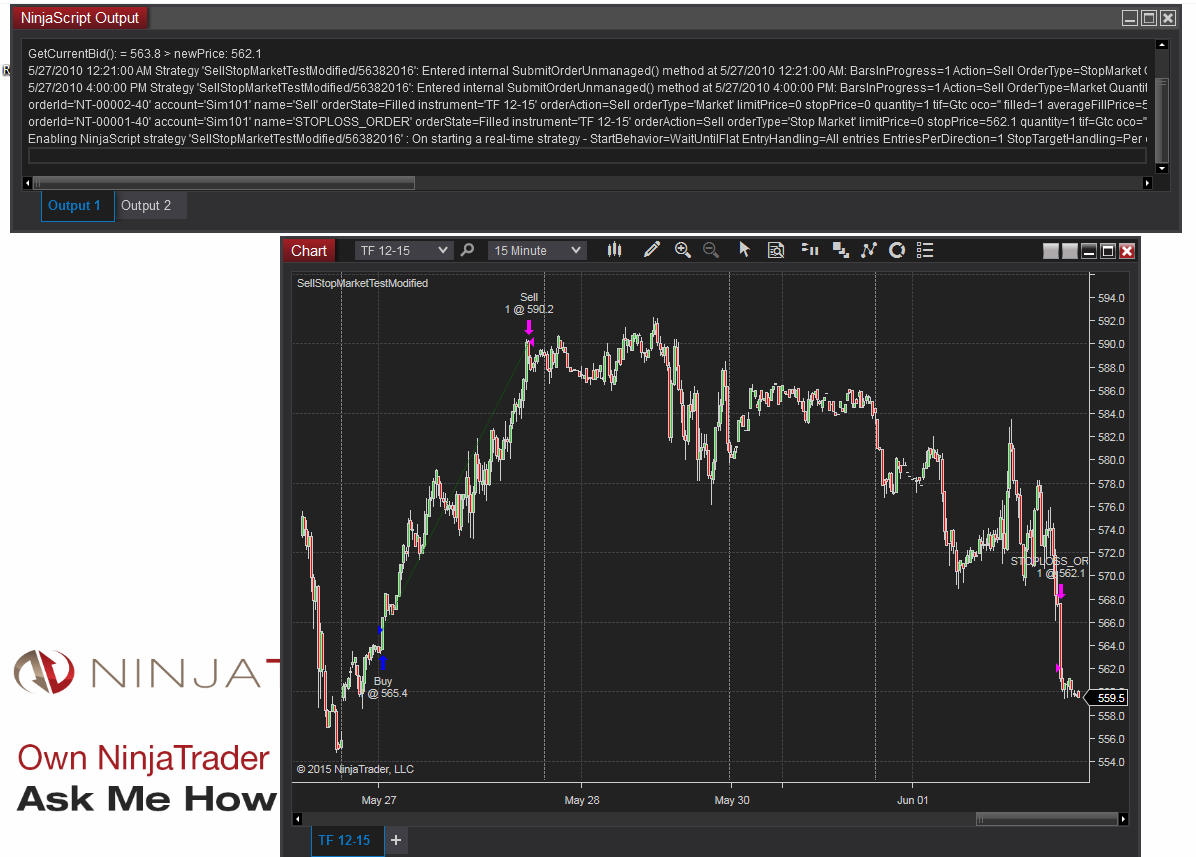Close the Chart window
The width and height of the screenshot is (1196, 857).
pos(1127,251)
